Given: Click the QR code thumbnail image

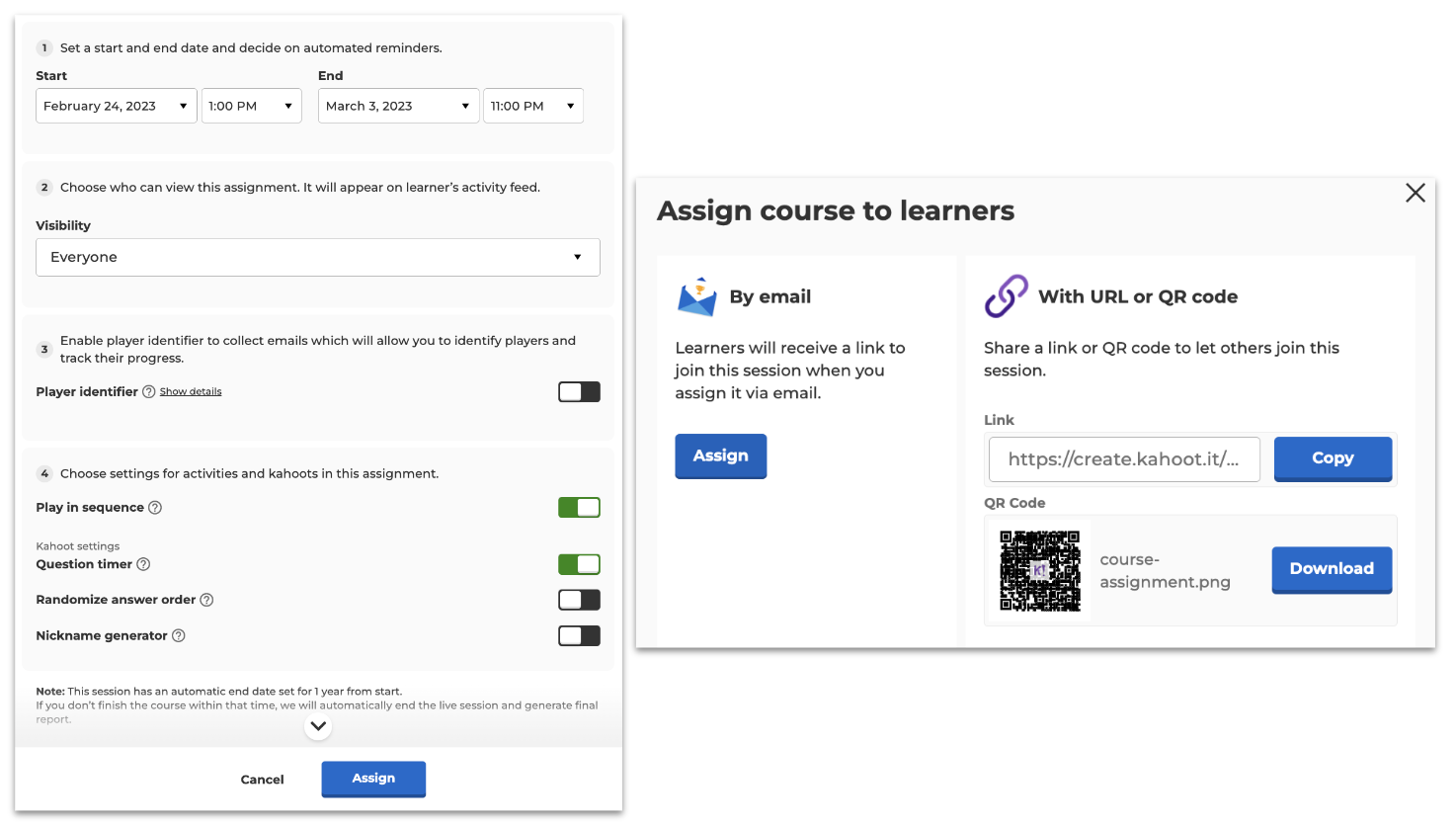Looking at the screenshot, I should 1040,571.
